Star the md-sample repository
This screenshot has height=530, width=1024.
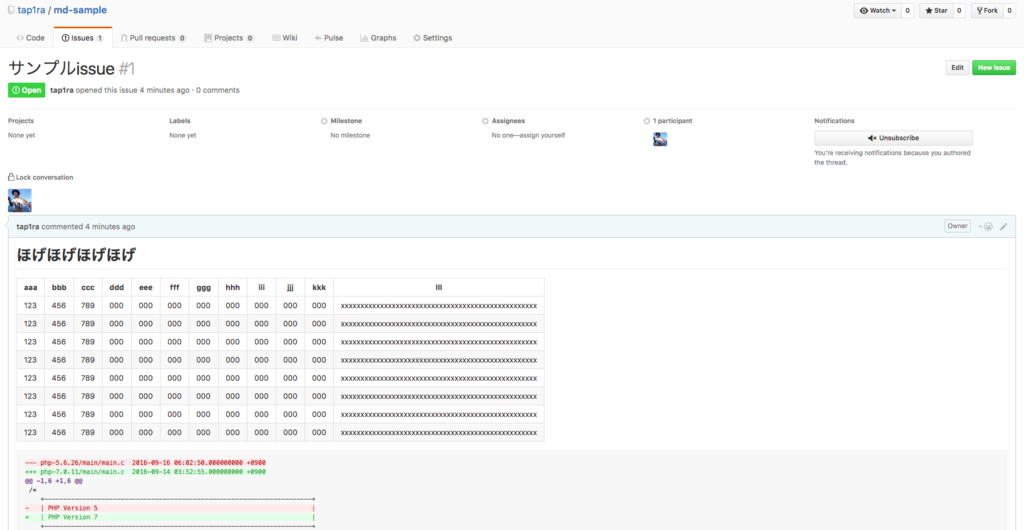click(x=936, y=10)
